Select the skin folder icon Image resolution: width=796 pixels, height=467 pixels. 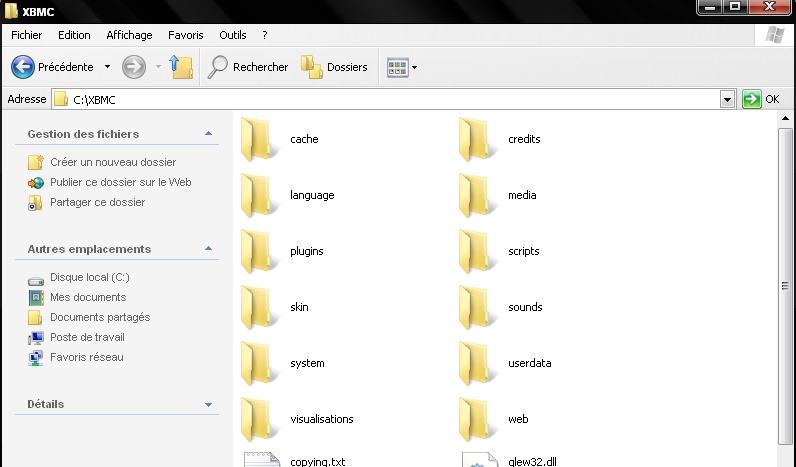click(259, 307)
